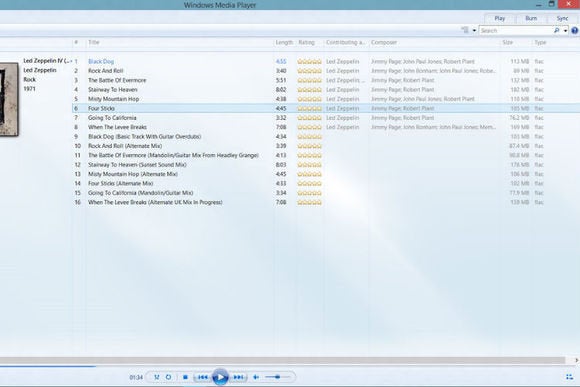Focus the Search input box
580x387 pixels.
pos(516,30)
